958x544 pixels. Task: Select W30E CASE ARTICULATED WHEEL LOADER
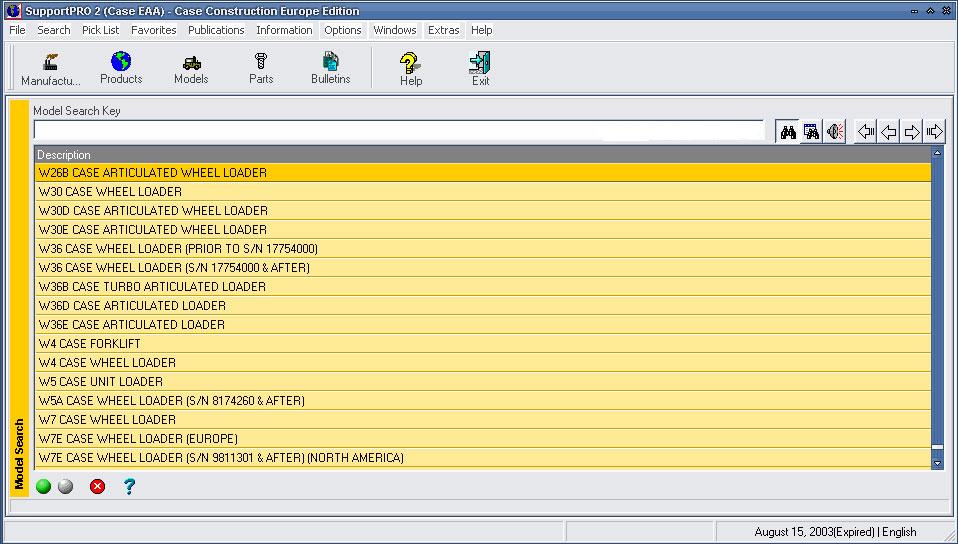coord(483,230)
